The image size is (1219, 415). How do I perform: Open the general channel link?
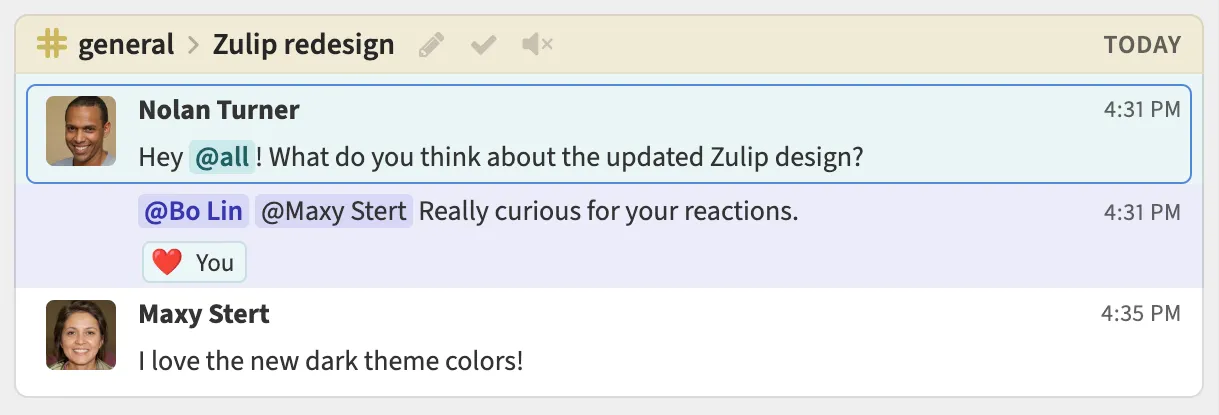click(x=126, y=45)
